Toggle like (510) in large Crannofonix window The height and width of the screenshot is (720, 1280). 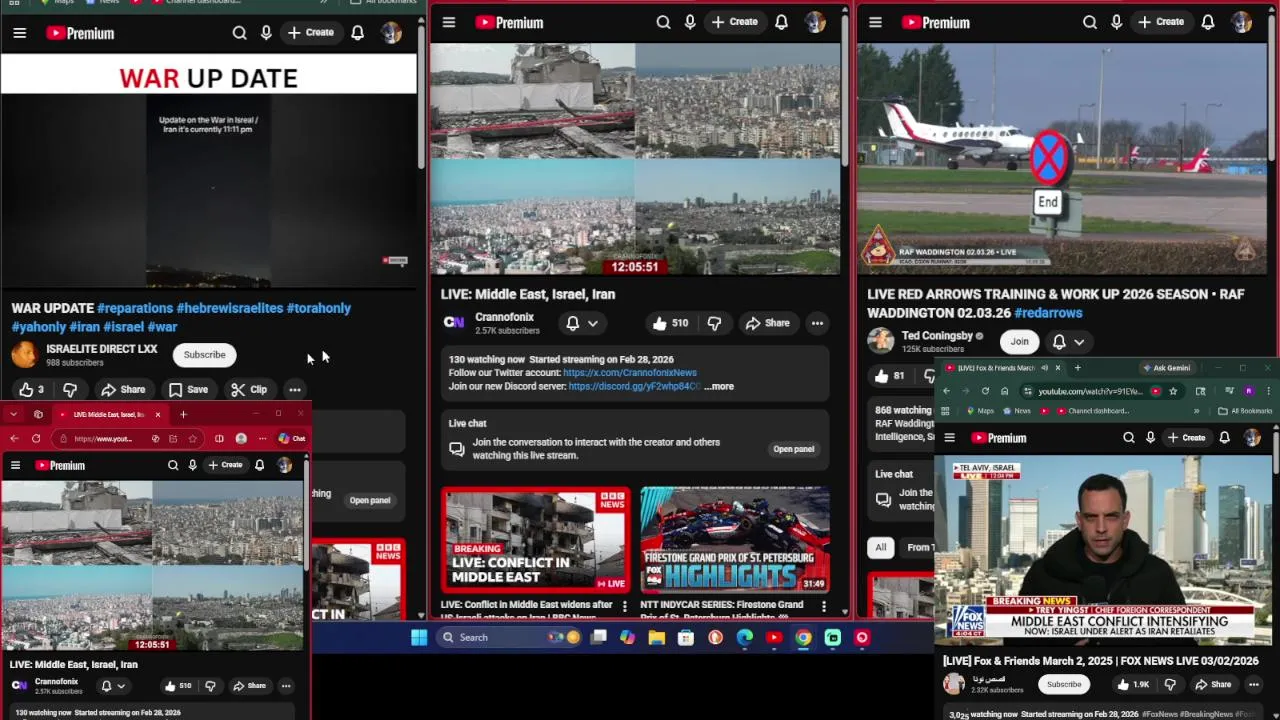(x=670, y=323)
